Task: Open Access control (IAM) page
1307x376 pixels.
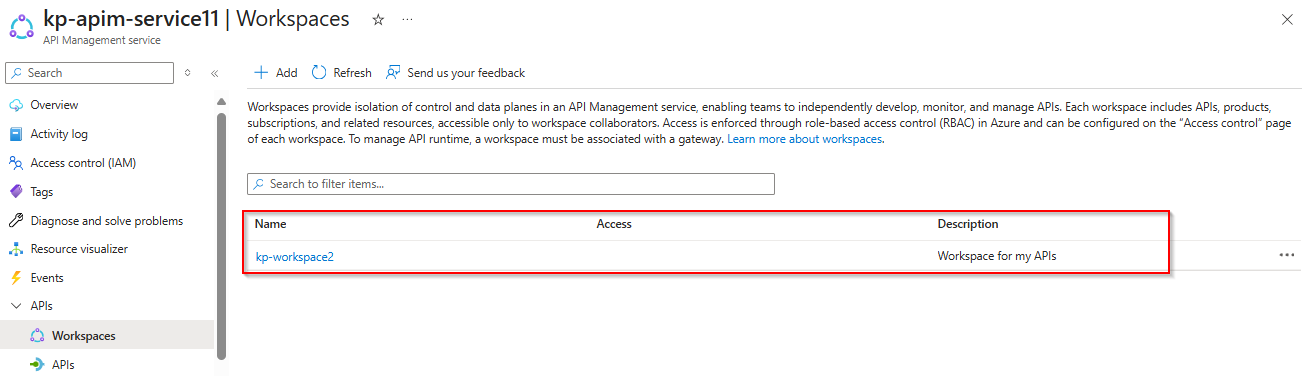Action: click(x=83, y=163)
